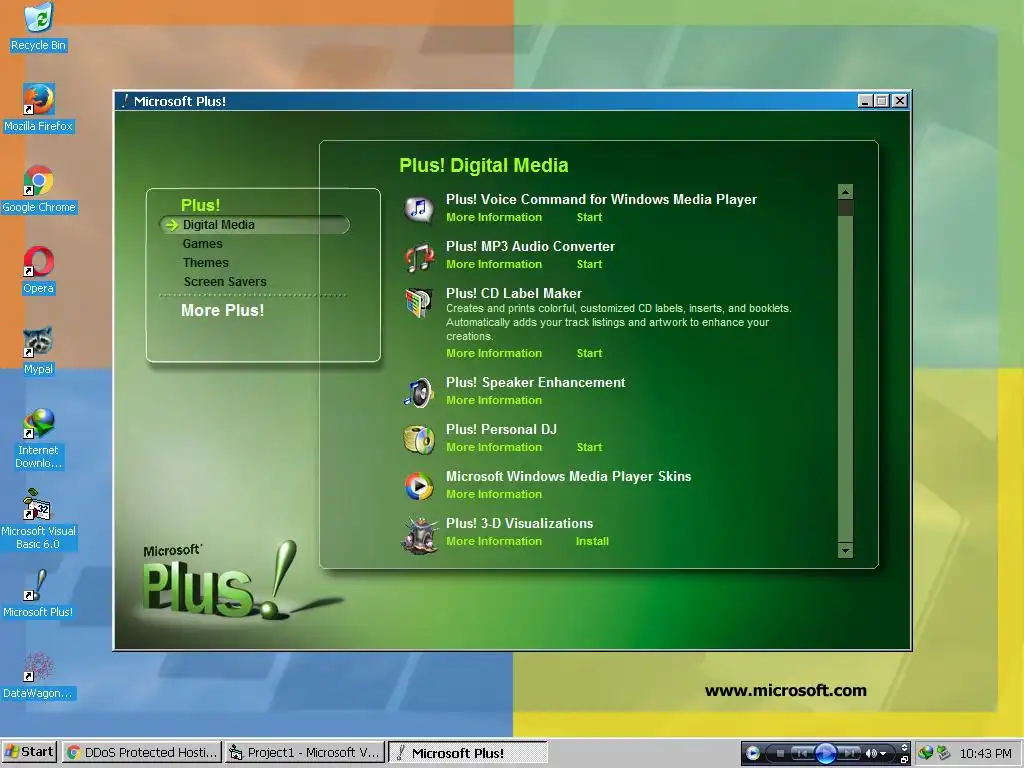Viewport: 1024px width, 768px height.
Task: Open More Information for CD Label Maker
Action: (494, 353)
